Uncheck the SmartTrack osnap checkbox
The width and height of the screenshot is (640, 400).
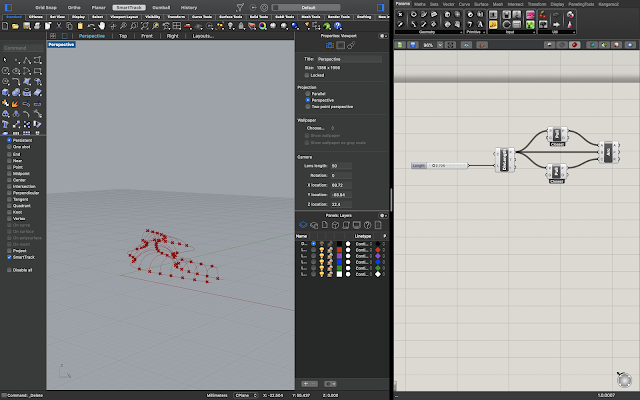[9, 257]
